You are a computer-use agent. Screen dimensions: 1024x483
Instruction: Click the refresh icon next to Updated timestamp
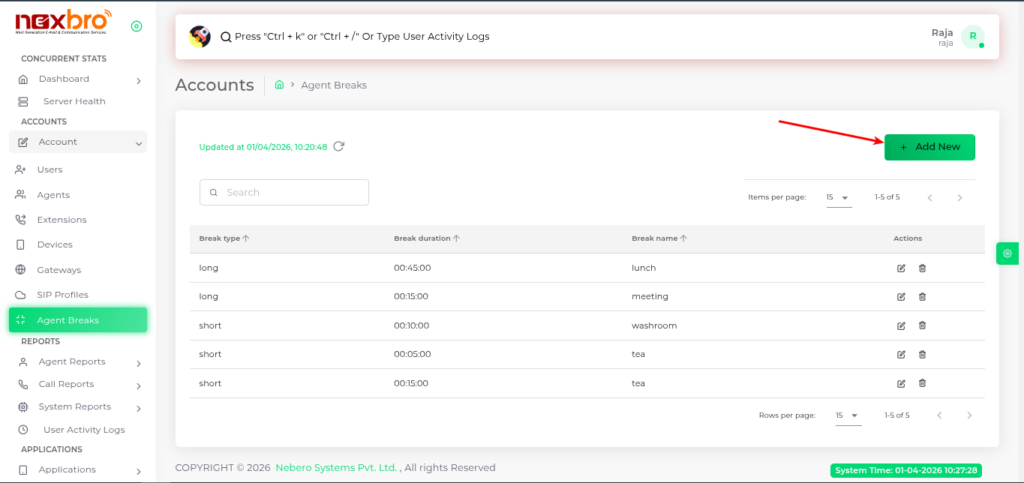[x=339, y=147]
